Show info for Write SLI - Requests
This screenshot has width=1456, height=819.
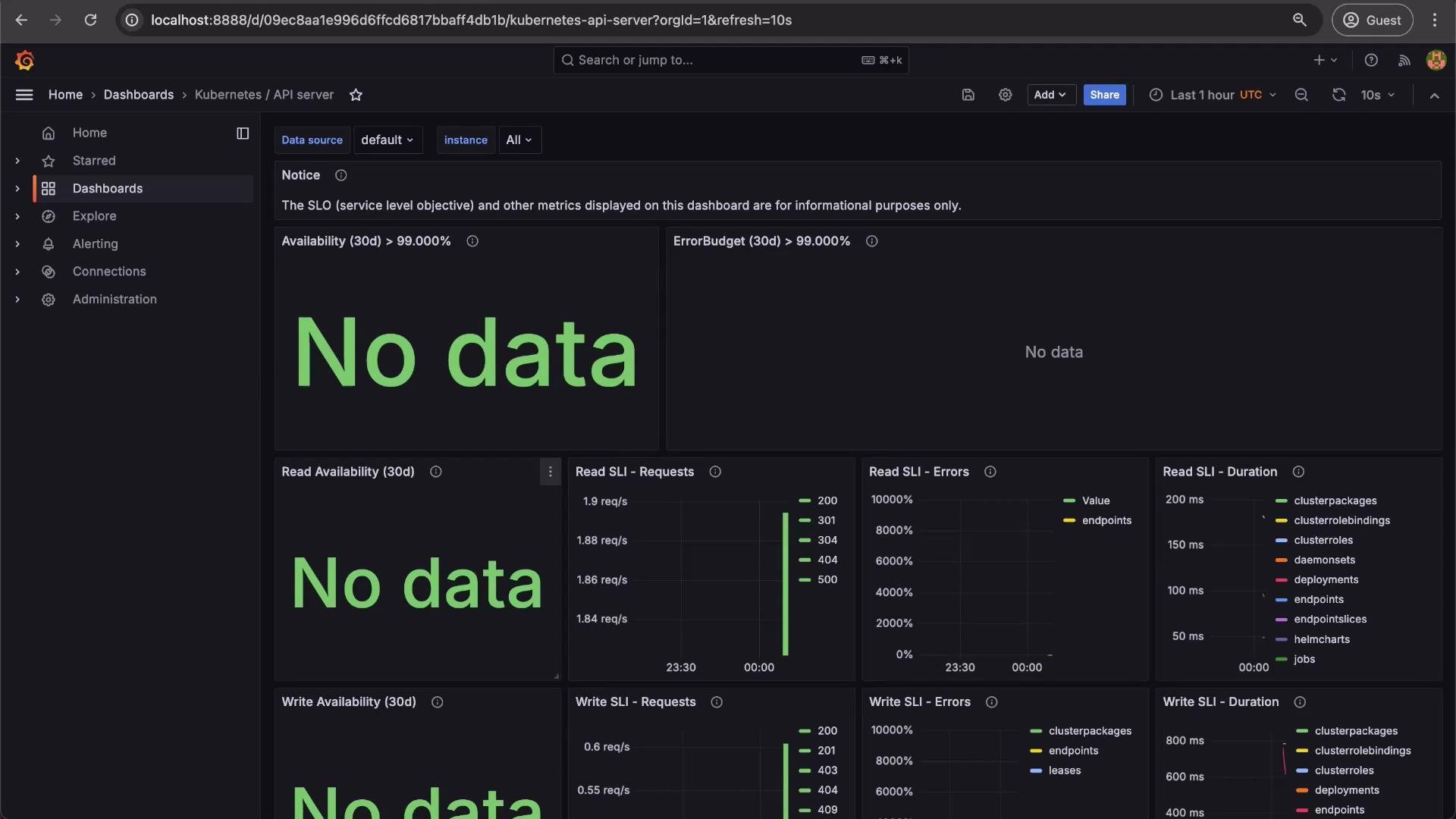pos(717,702)
